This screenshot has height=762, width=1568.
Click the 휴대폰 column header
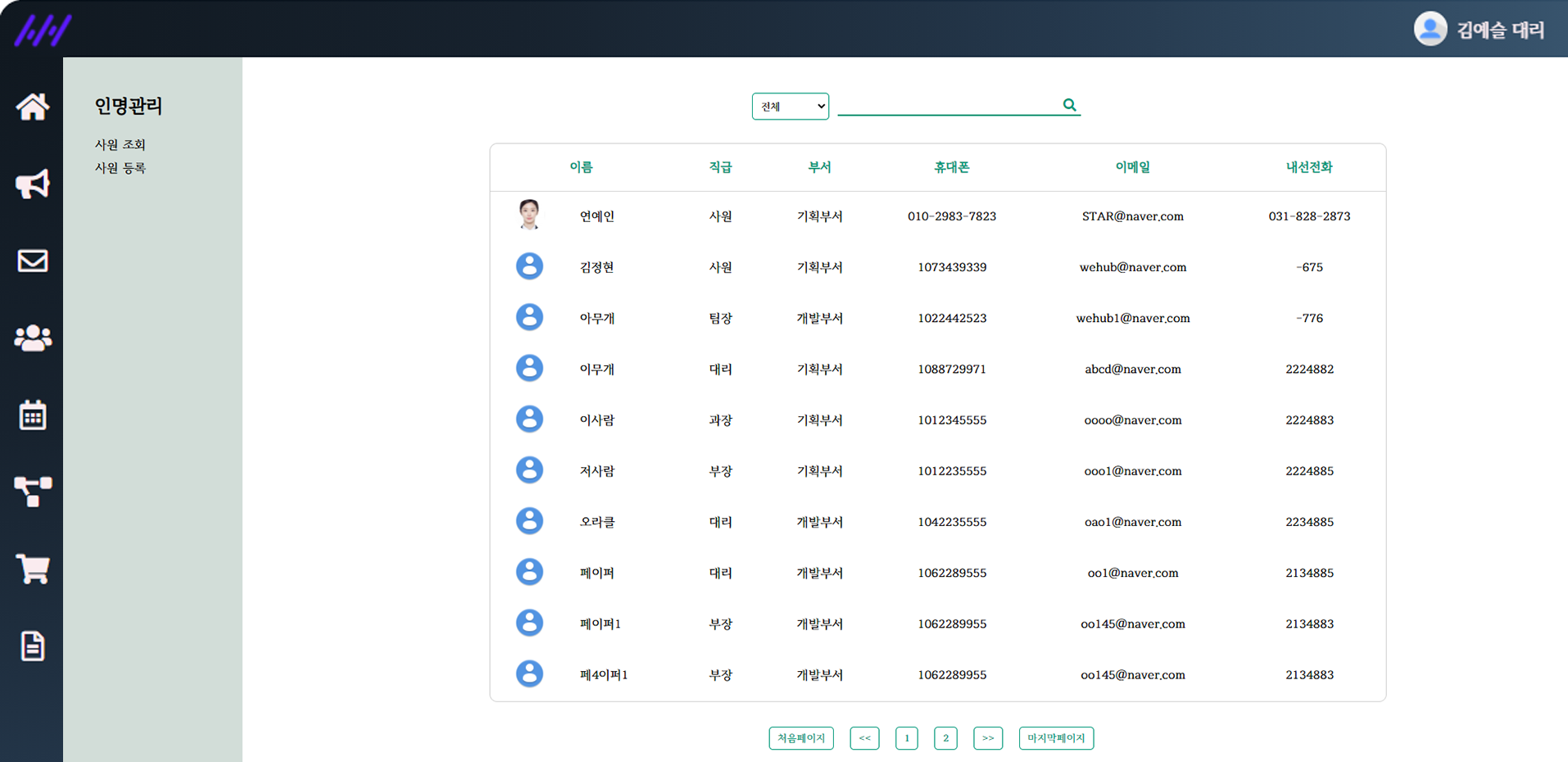[952, 167]
